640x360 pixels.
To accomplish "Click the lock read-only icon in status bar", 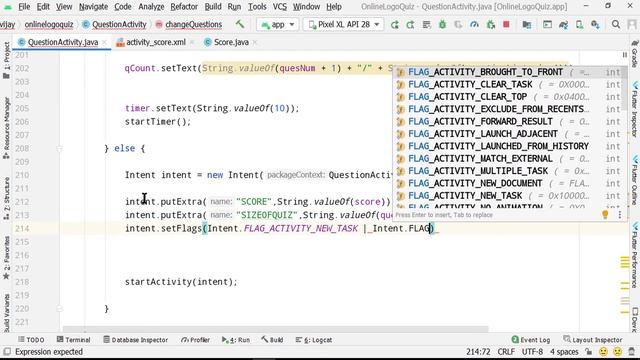I will point(589,351).
